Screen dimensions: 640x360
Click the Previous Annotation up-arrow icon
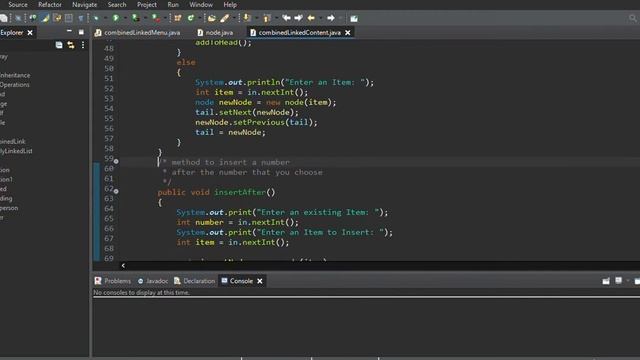pyautogui.click(x=267, y=18)
